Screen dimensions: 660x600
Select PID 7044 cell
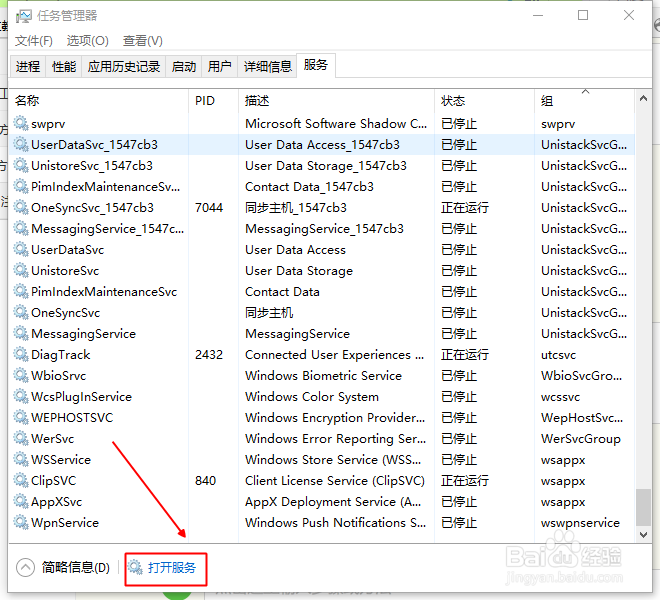[x=209, y=208]
